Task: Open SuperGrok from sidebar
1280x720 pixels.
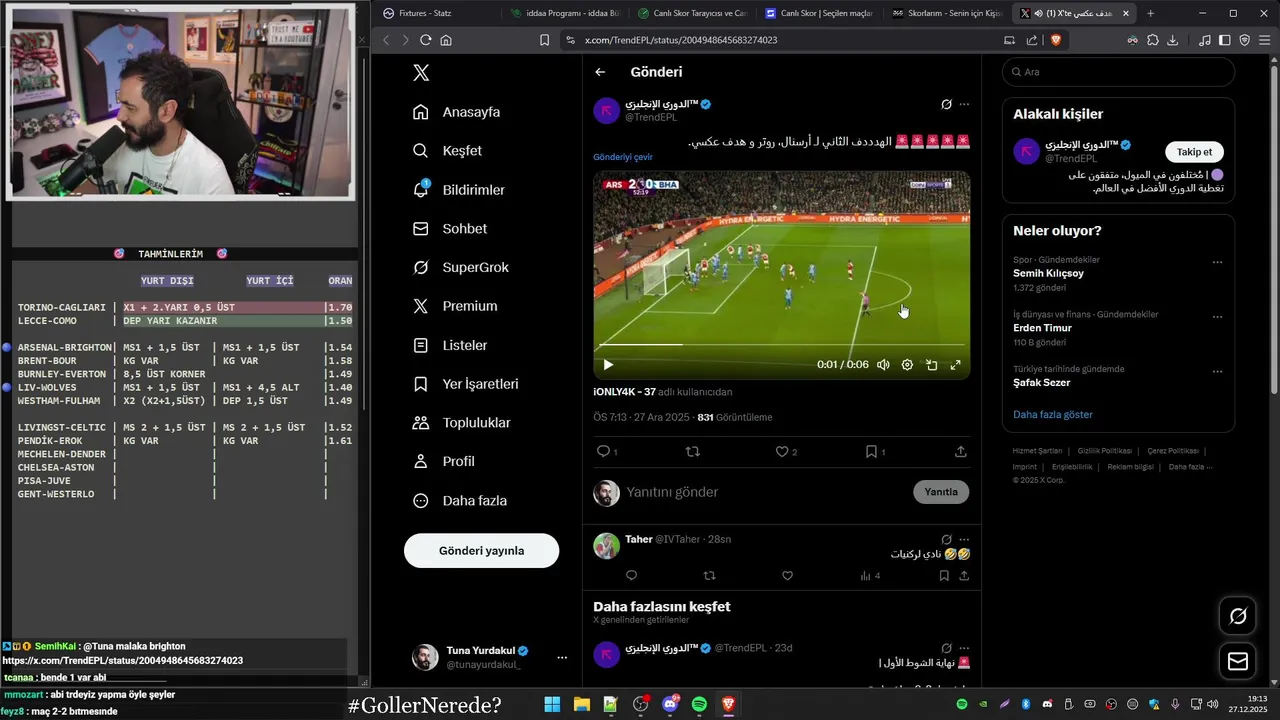Action: [461, 268]
